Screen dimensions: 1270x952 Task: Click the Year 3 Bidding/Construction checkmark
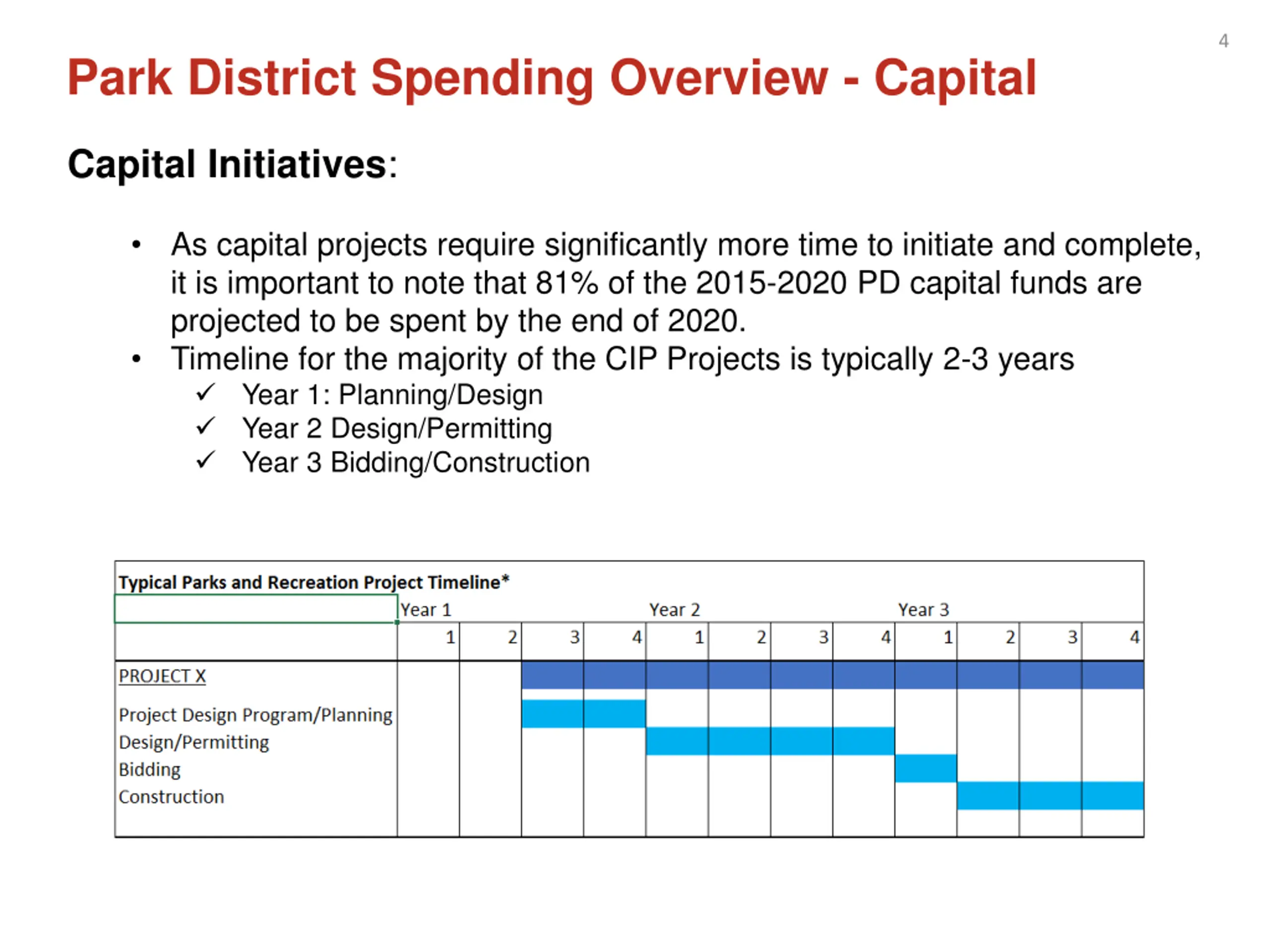pos(205,461)
